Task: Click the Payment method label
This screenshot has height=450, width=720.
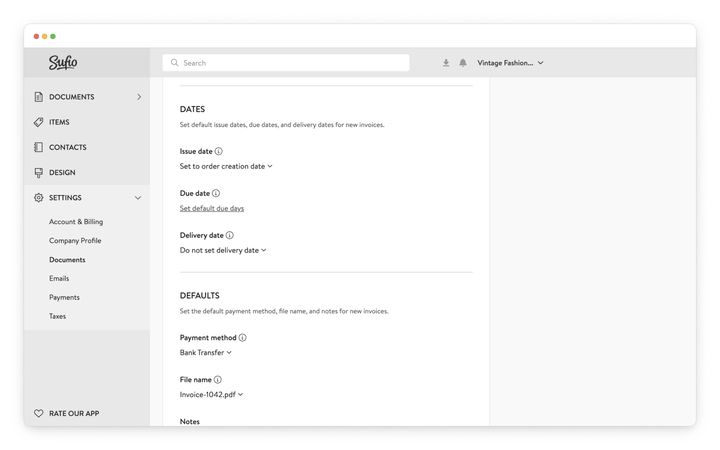Action: click(208, 338)
